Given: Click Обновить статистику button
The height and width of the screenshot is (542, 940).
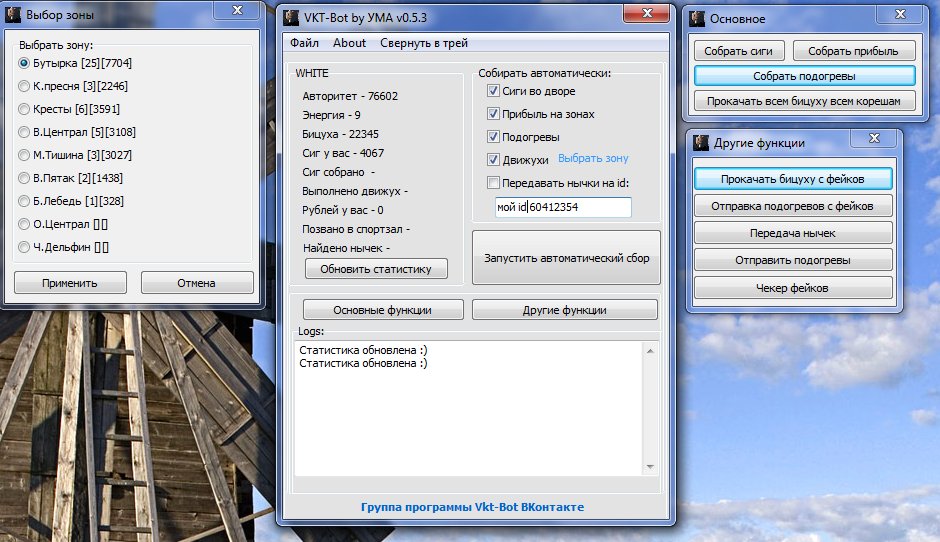Looking at the screenshot, I should click(x=376, y=269).
